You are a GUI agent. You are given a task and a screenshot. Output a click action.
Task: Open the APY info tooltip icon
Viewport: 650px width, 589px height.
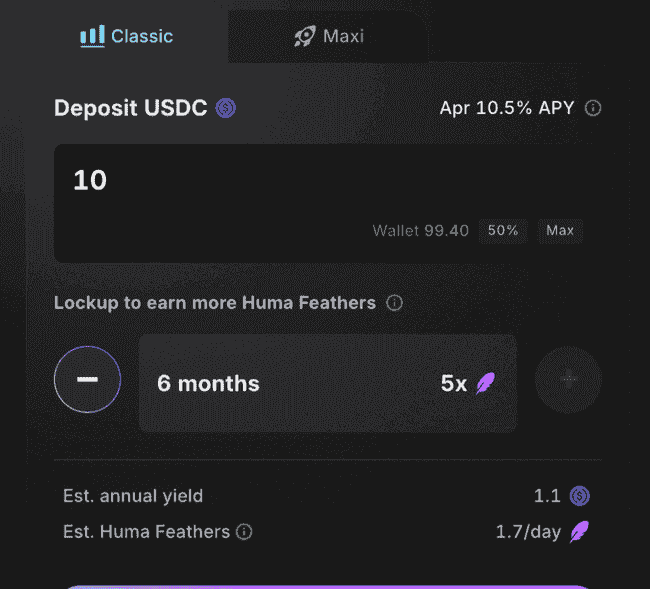[593, 108]
